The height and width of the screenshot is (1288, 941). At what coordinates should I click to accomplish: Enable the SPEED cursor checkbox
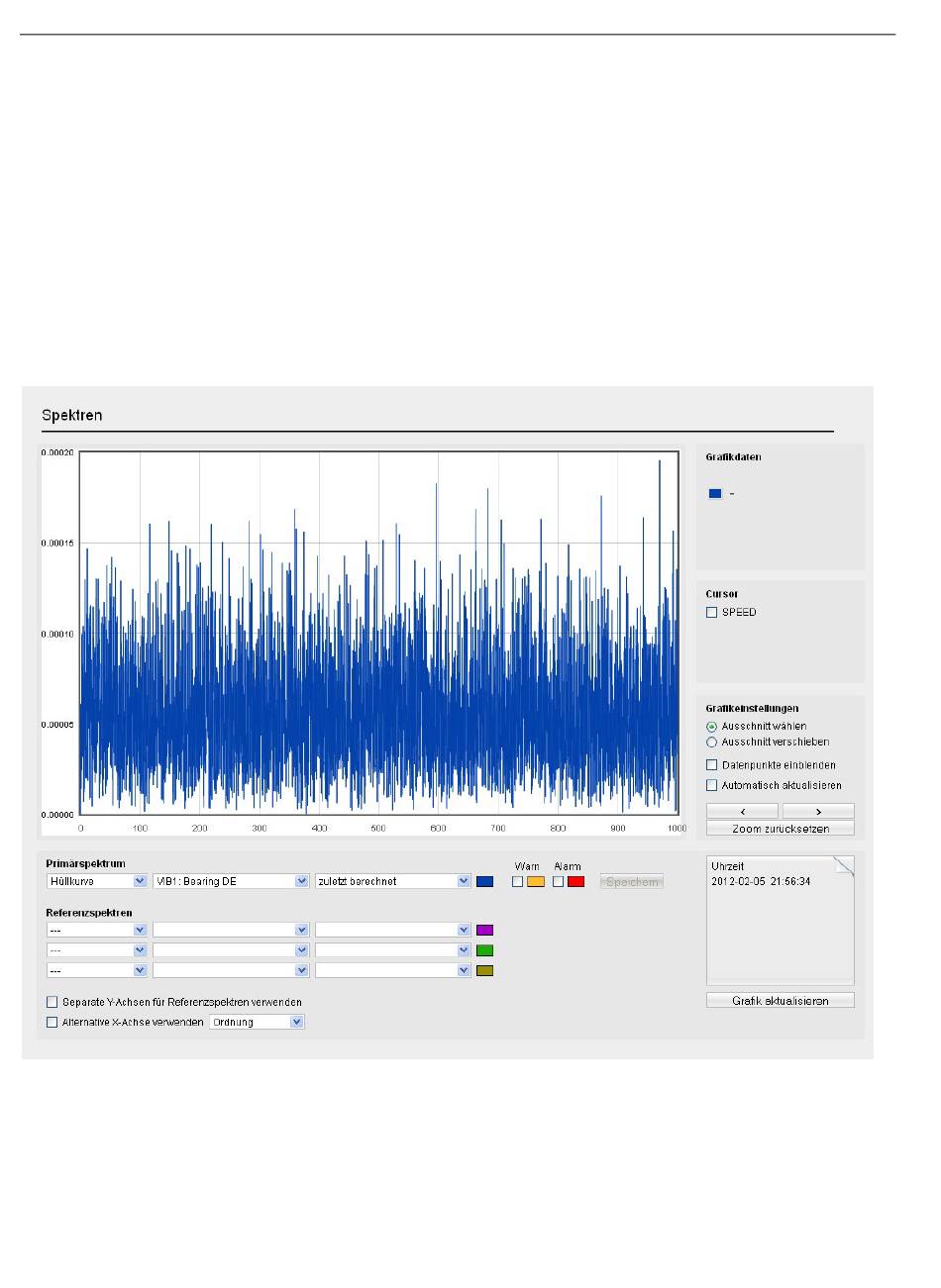pyautogui.click(x=711, y=613)
